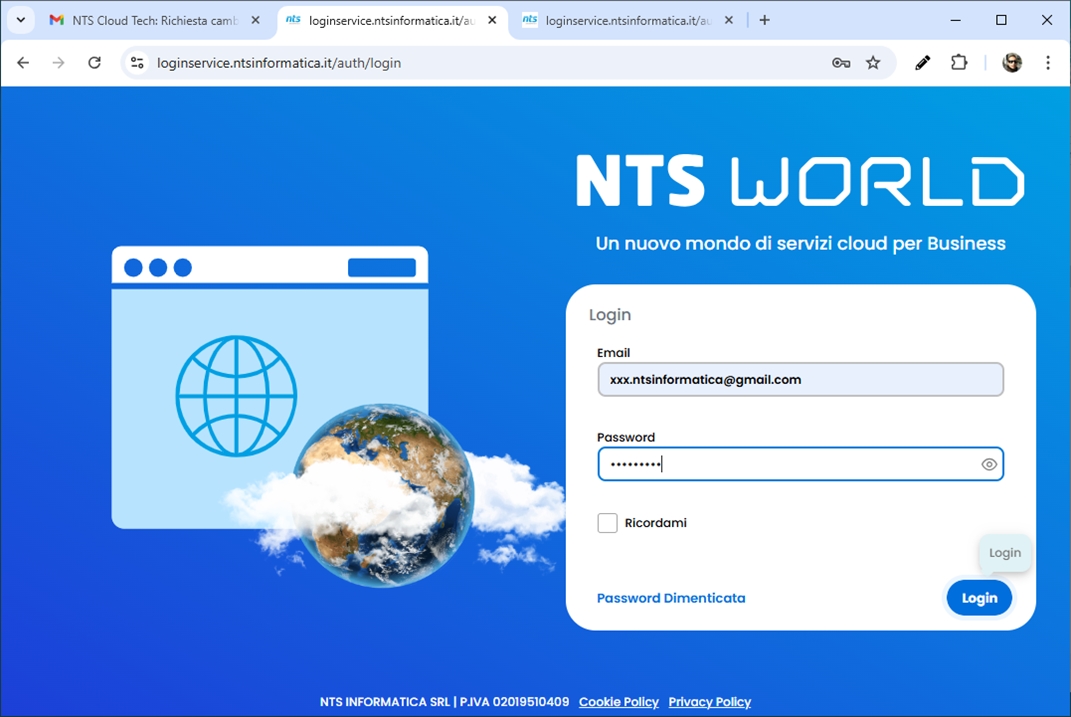
Task: Expand the tab search dropdown
Action: click(20, 20)
